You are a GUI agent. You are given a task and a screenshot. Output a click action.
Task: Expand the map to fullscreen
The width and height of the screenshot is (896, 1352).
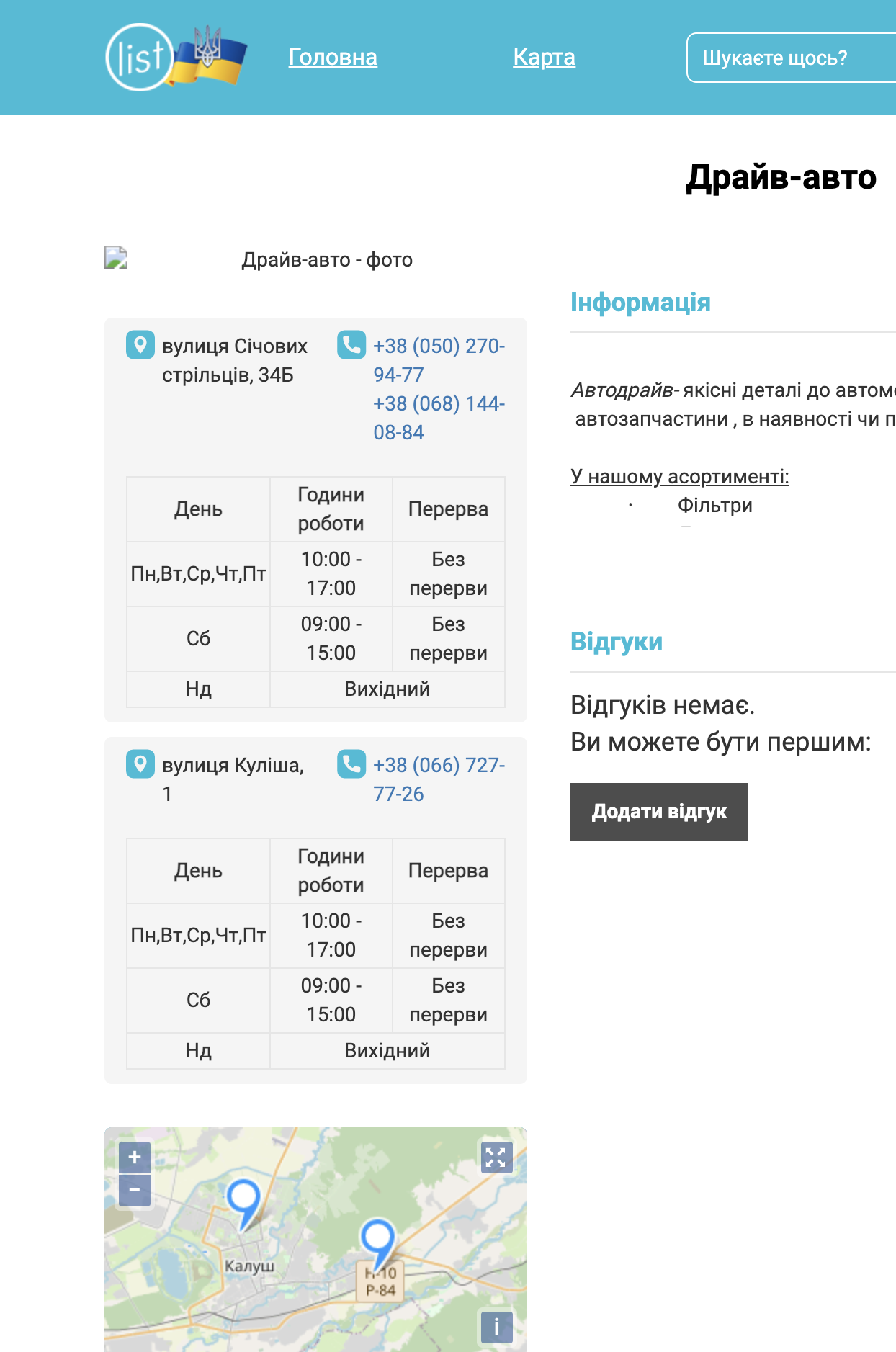(x=497, y=1158)
